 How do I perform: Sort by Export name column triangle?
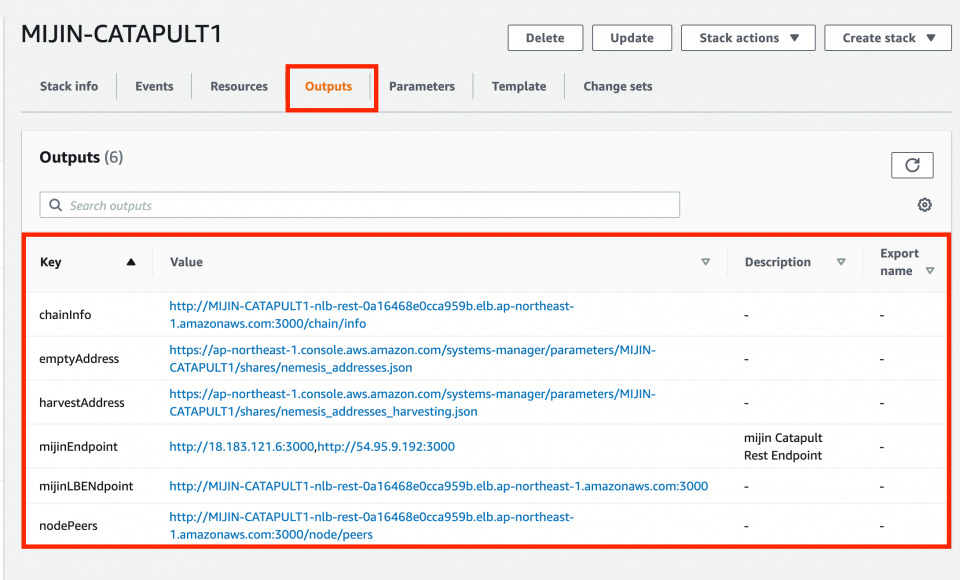[x=930, y=271]
